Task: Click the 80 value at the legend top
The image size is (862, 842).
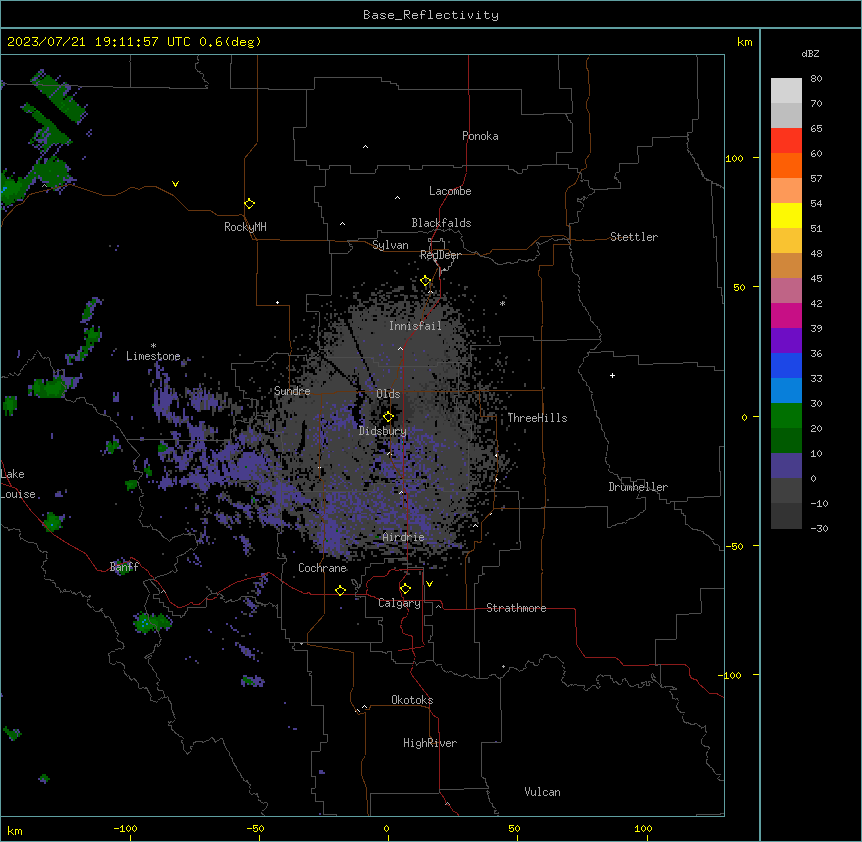Action: (816, 79)
